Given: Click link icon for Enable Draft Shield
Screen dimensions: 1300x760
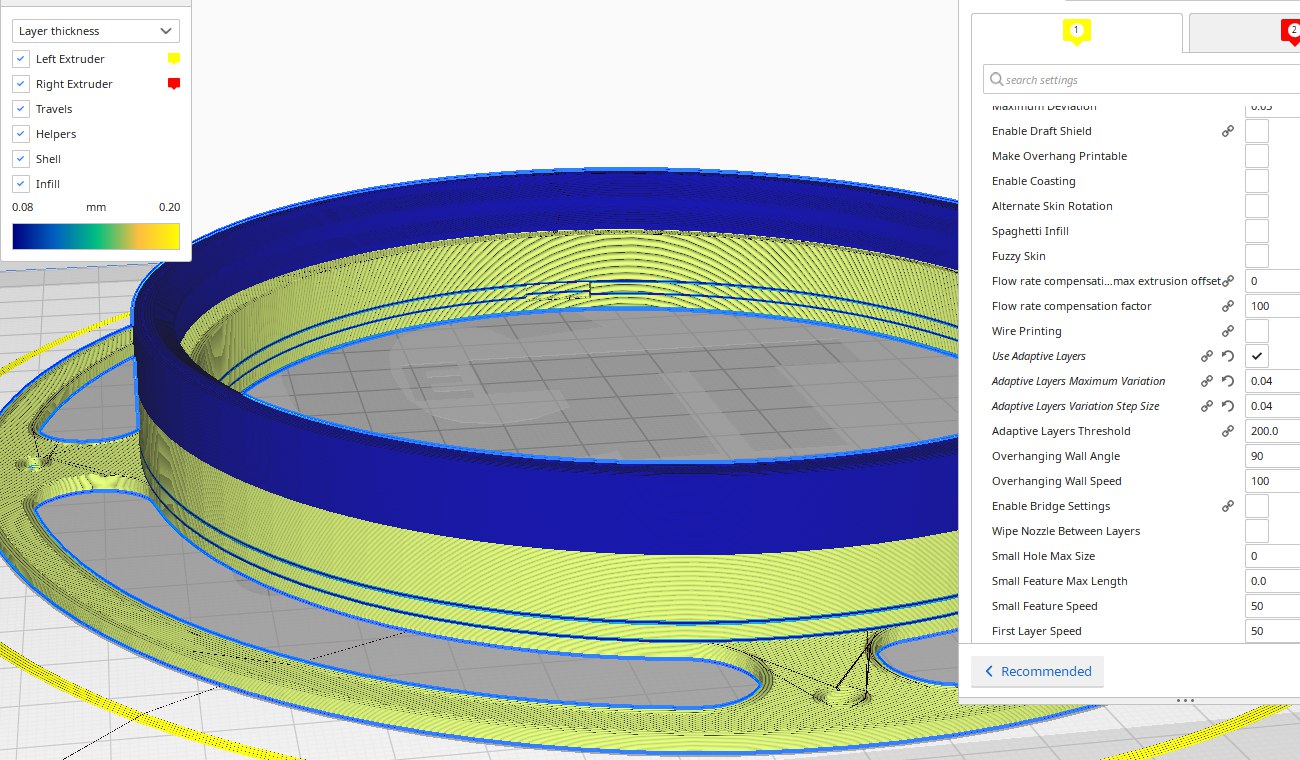Looking at the screenshot, I should [x=1228, y=131].
